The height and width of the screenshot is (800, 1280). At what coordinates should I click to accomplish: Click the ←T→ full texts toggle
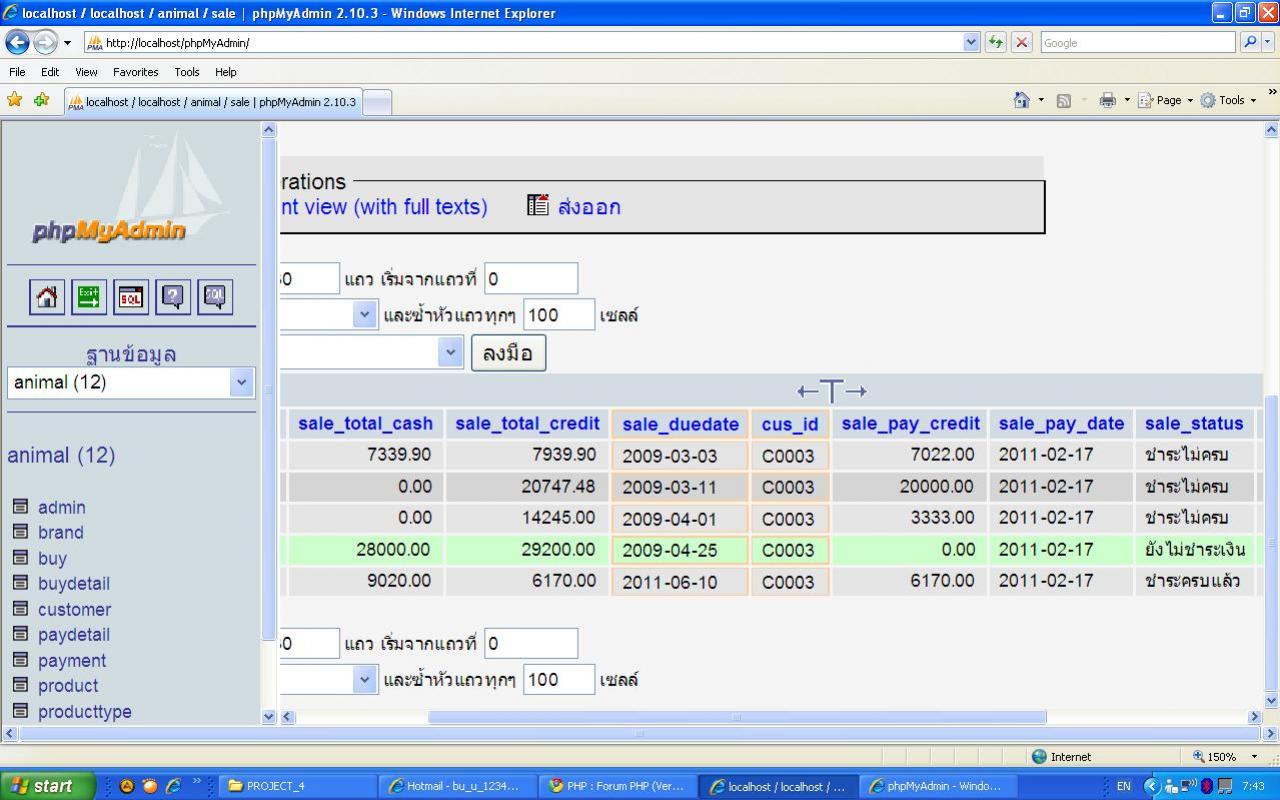coord(831,391)
